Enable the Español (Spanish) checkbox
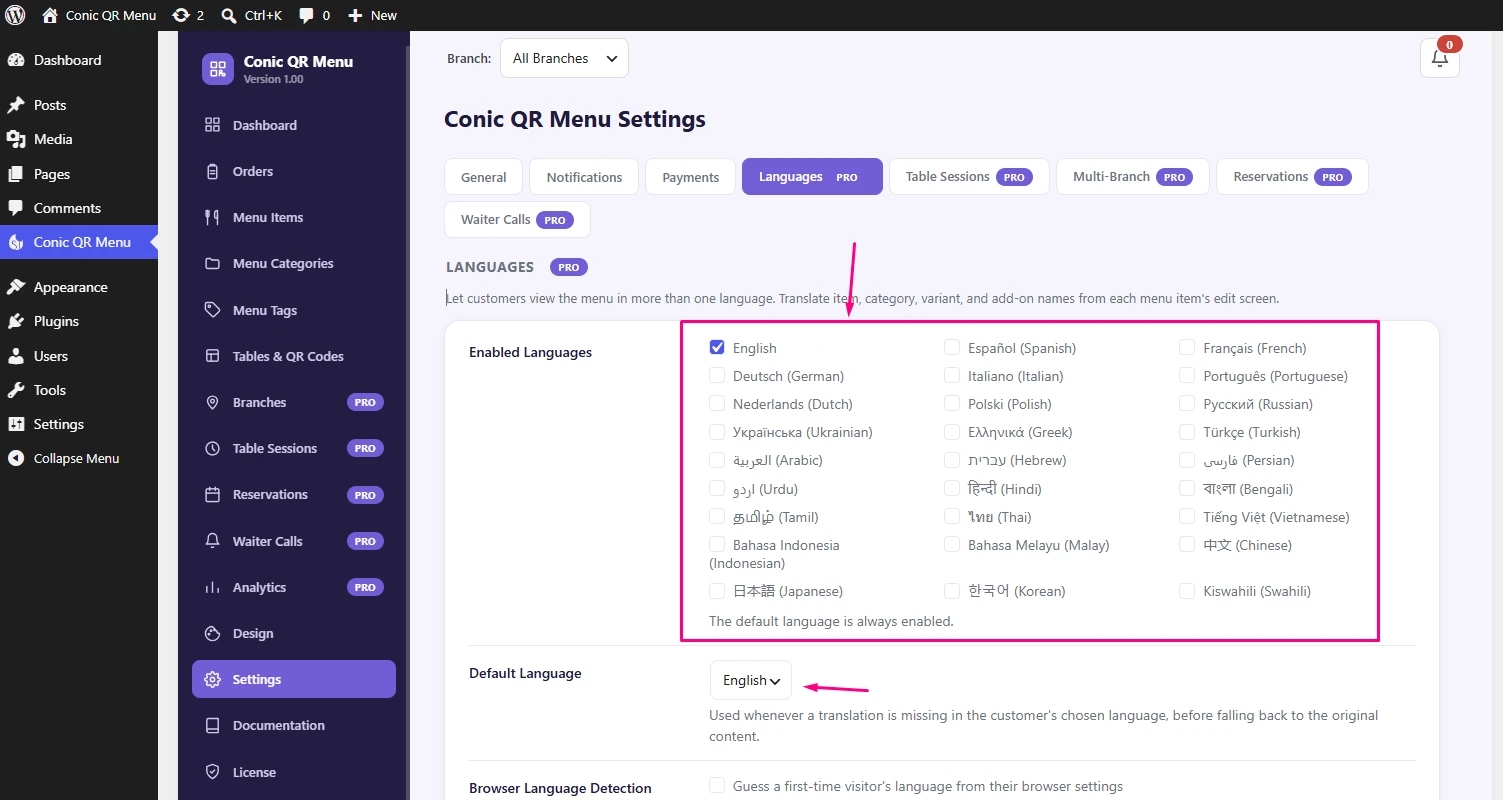Screen dimensions: 1503x800 [952, 347]
